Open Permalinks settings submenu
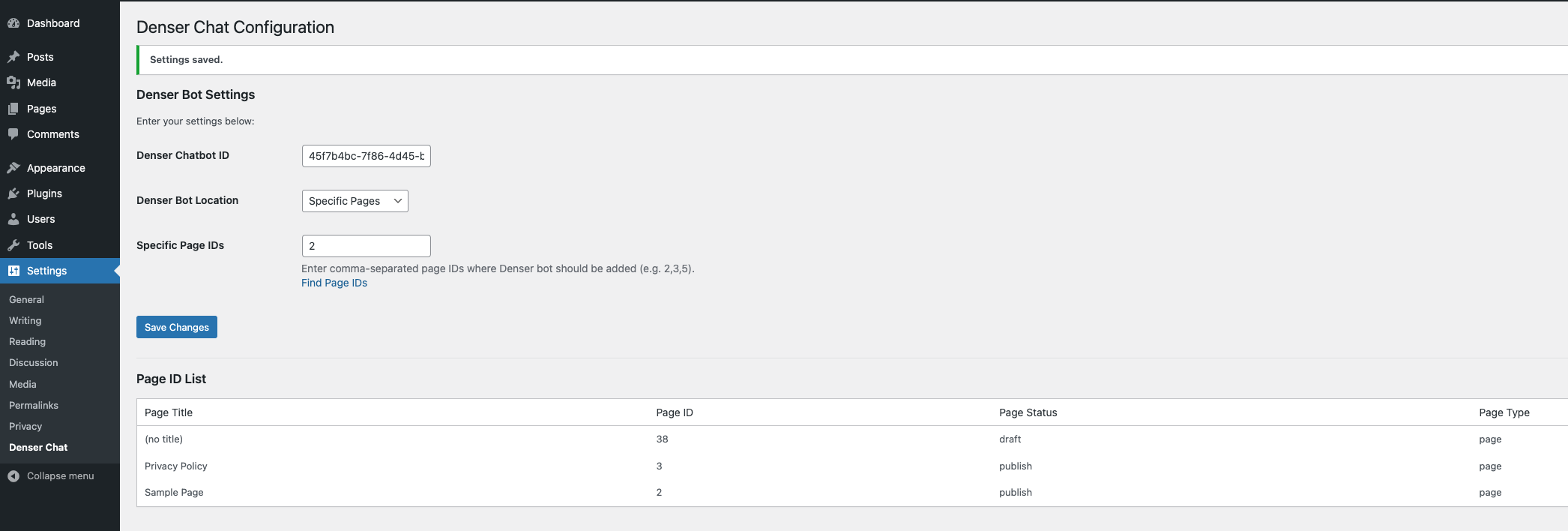 click(x=34, y=405)
